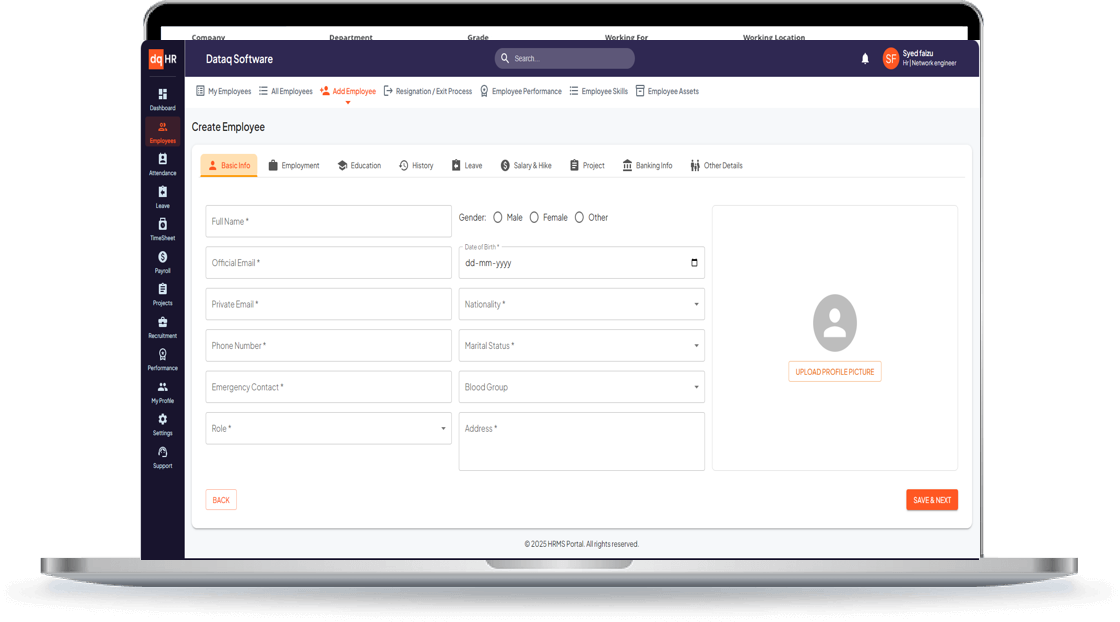Navigate to Projects in the sidebar

[x=162, y=293]
